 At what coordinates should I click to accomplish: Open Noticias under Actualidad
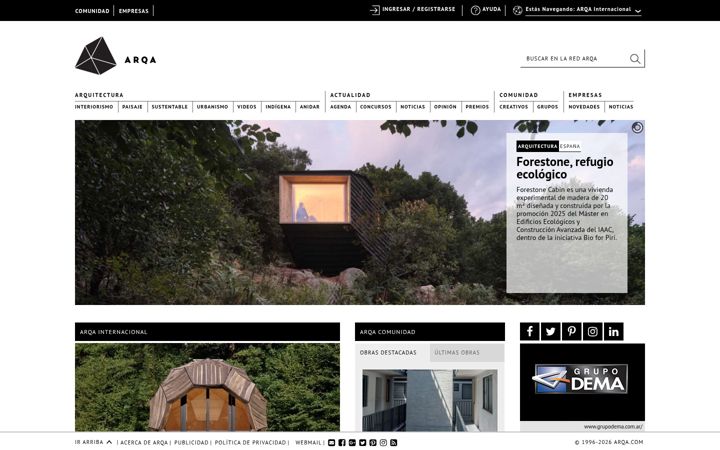412,107
